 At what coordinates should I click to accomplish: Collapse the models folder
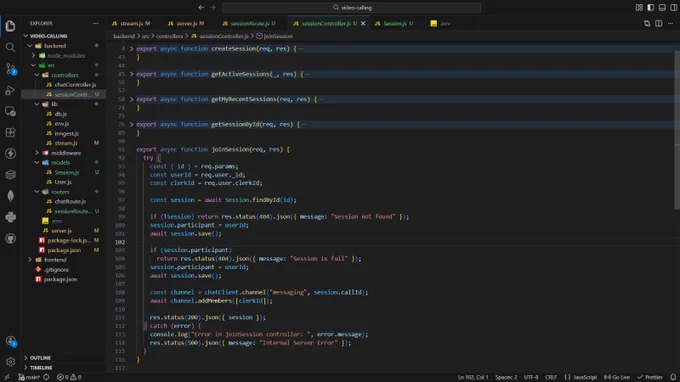coord(37,163)
